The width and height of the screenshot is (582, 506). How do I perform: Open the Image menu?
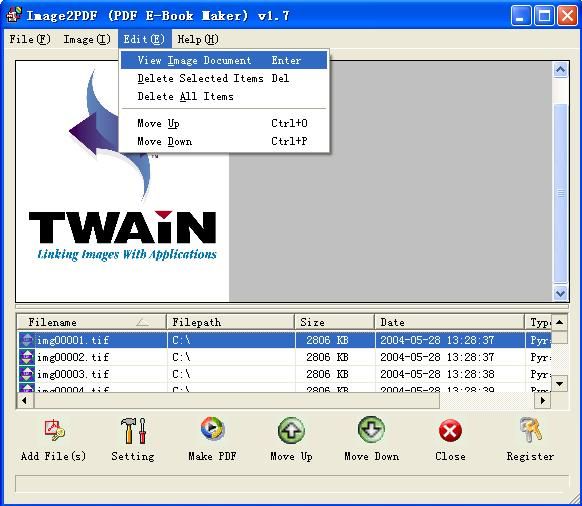coord(87,39)
